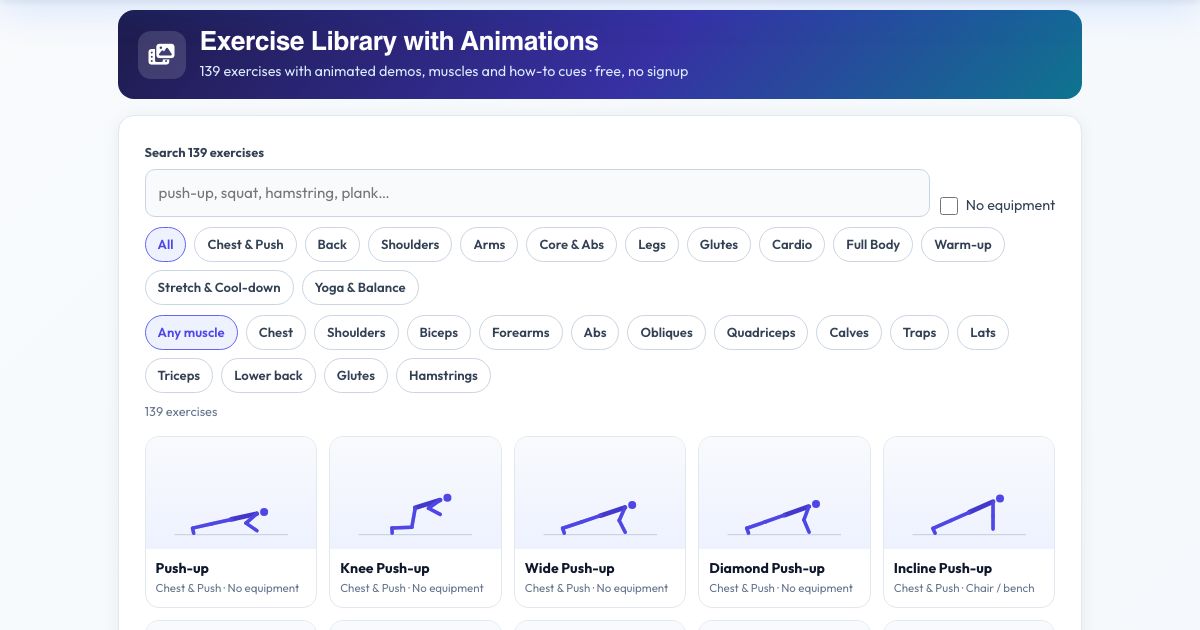The image size is (1200, 630).
Task: Filter by Obliques muscle
Action: (667, 332)
